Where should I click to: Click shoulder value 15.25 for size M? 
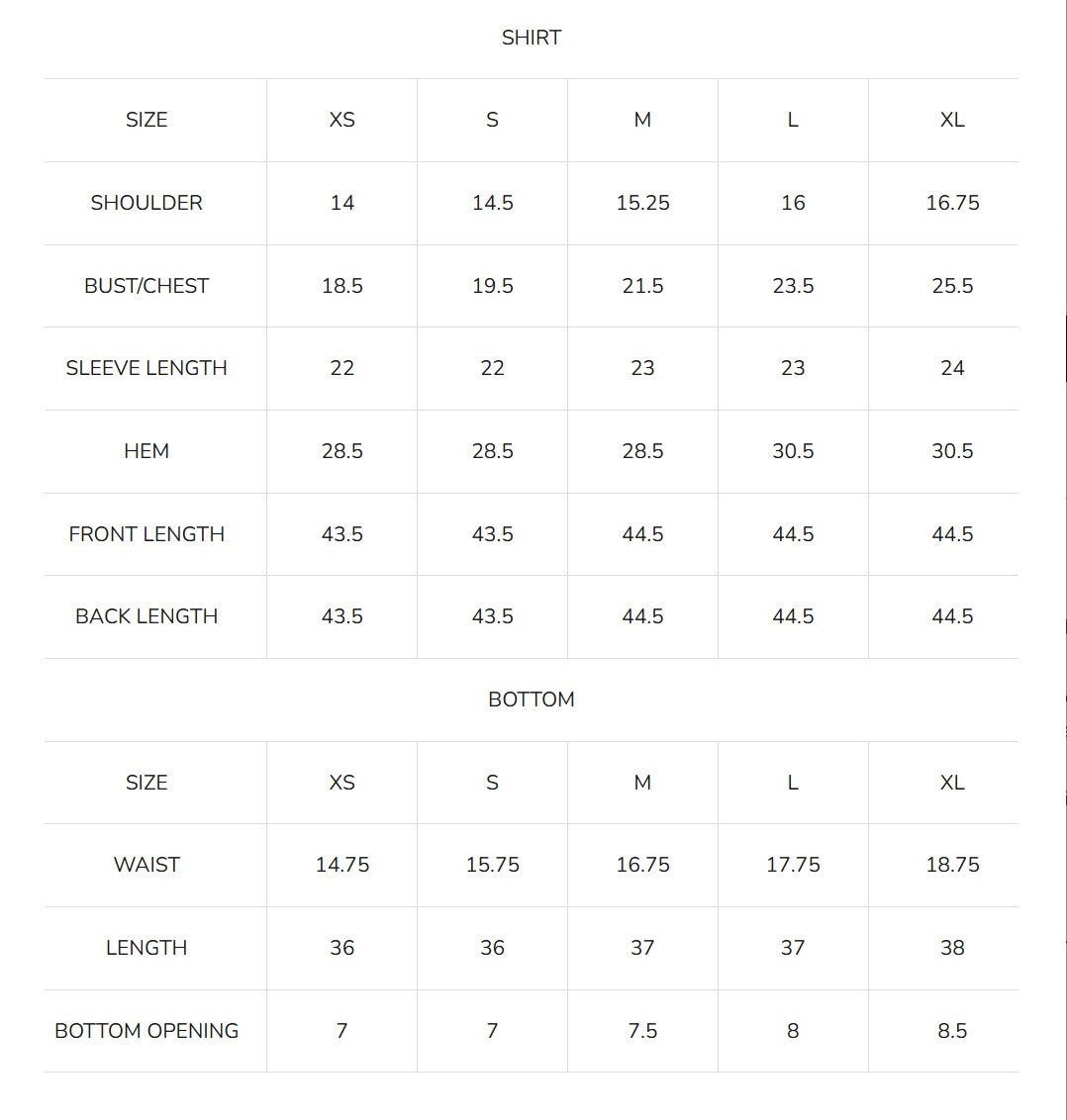click(642, 203)
